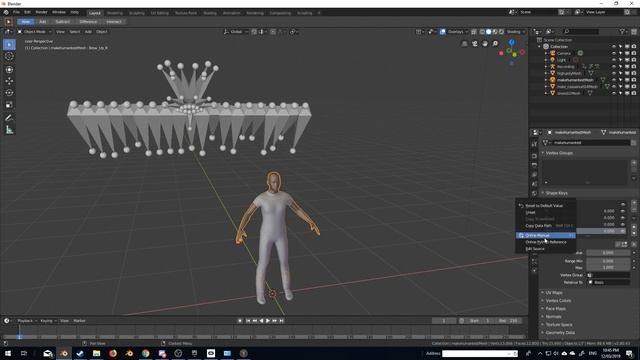Image resolution: width=640 pixels, height=360 pixels.
Task: Click the outliner filter funnel icon
Action: 622,31
